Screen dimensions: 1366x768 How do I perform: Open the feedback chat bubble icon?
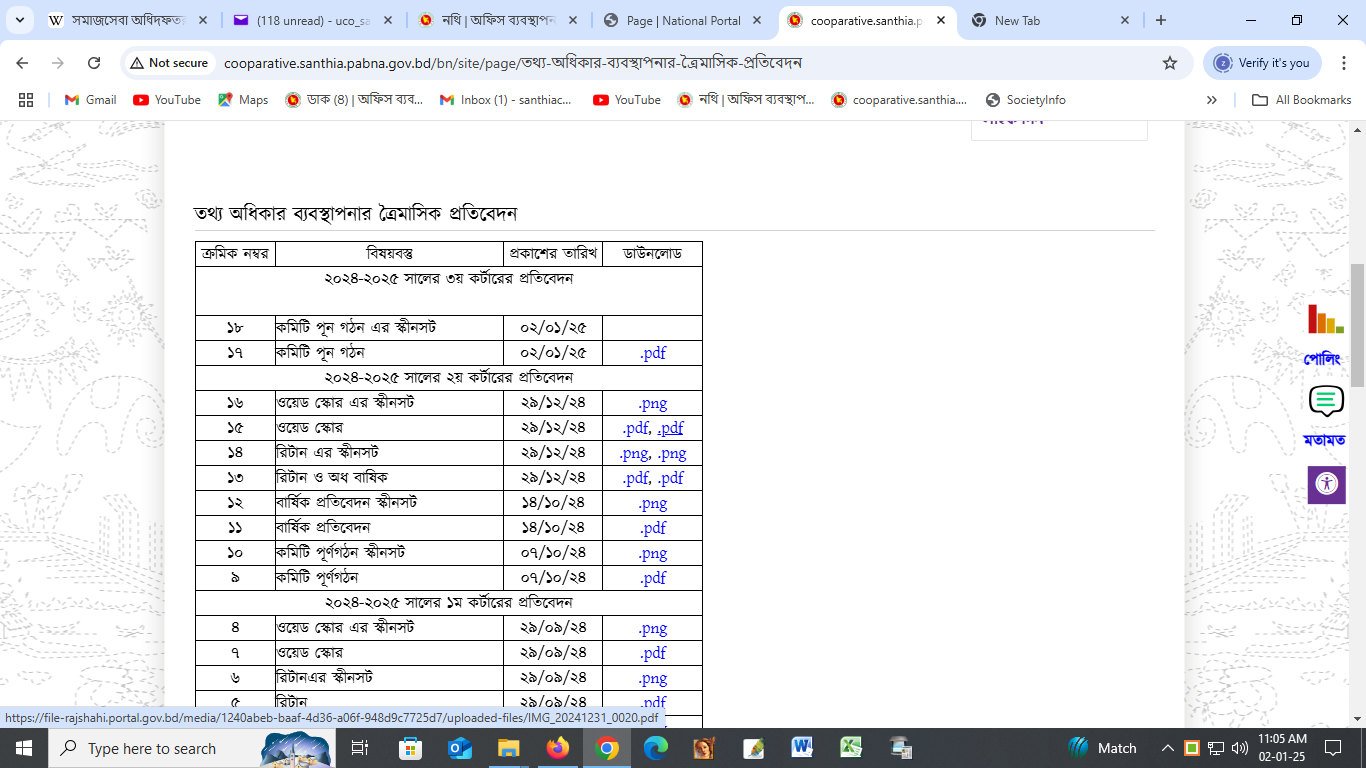(1325, 401)
